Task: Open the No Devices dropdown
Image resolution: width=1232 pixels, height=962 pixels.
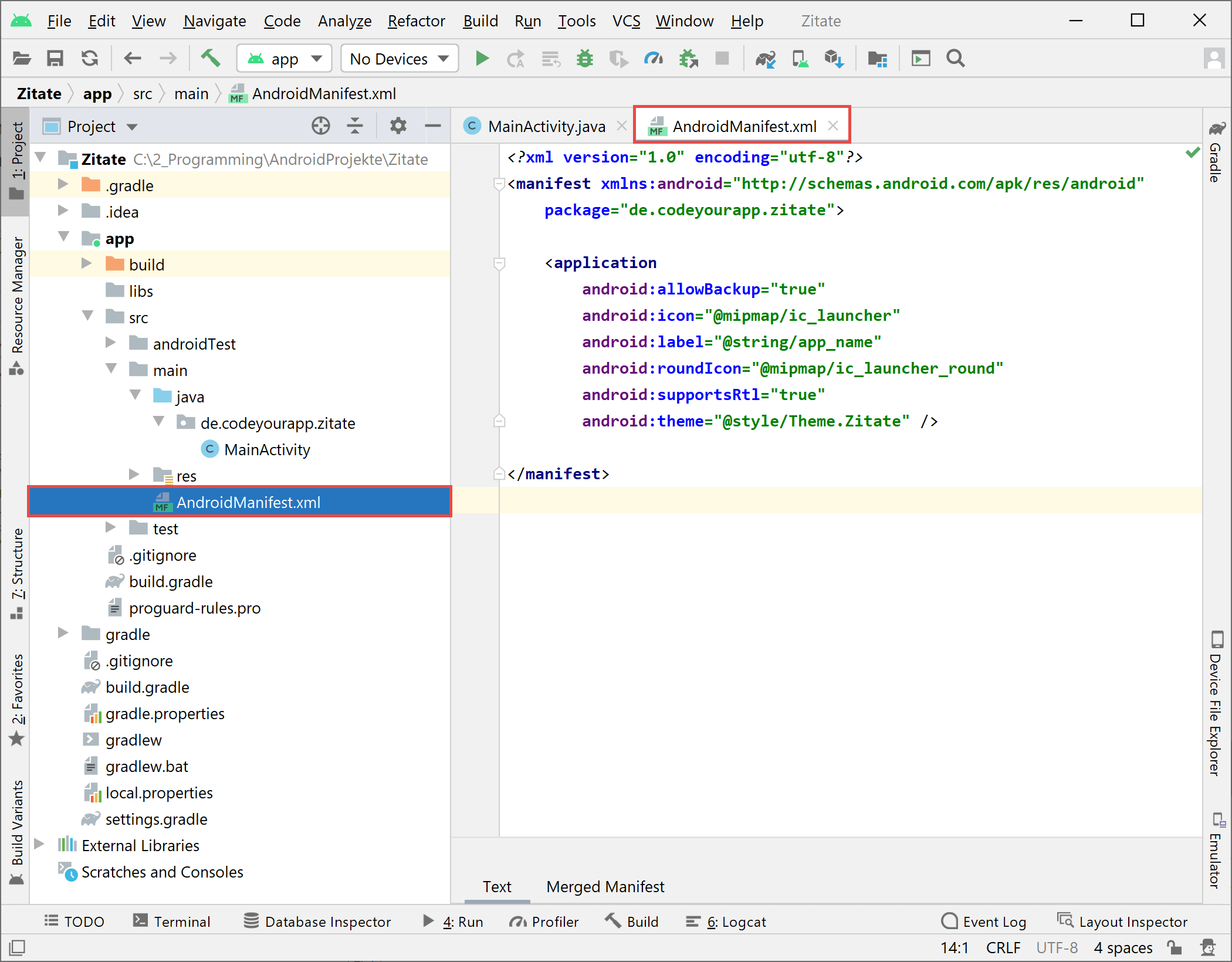Action: point(399,59)
